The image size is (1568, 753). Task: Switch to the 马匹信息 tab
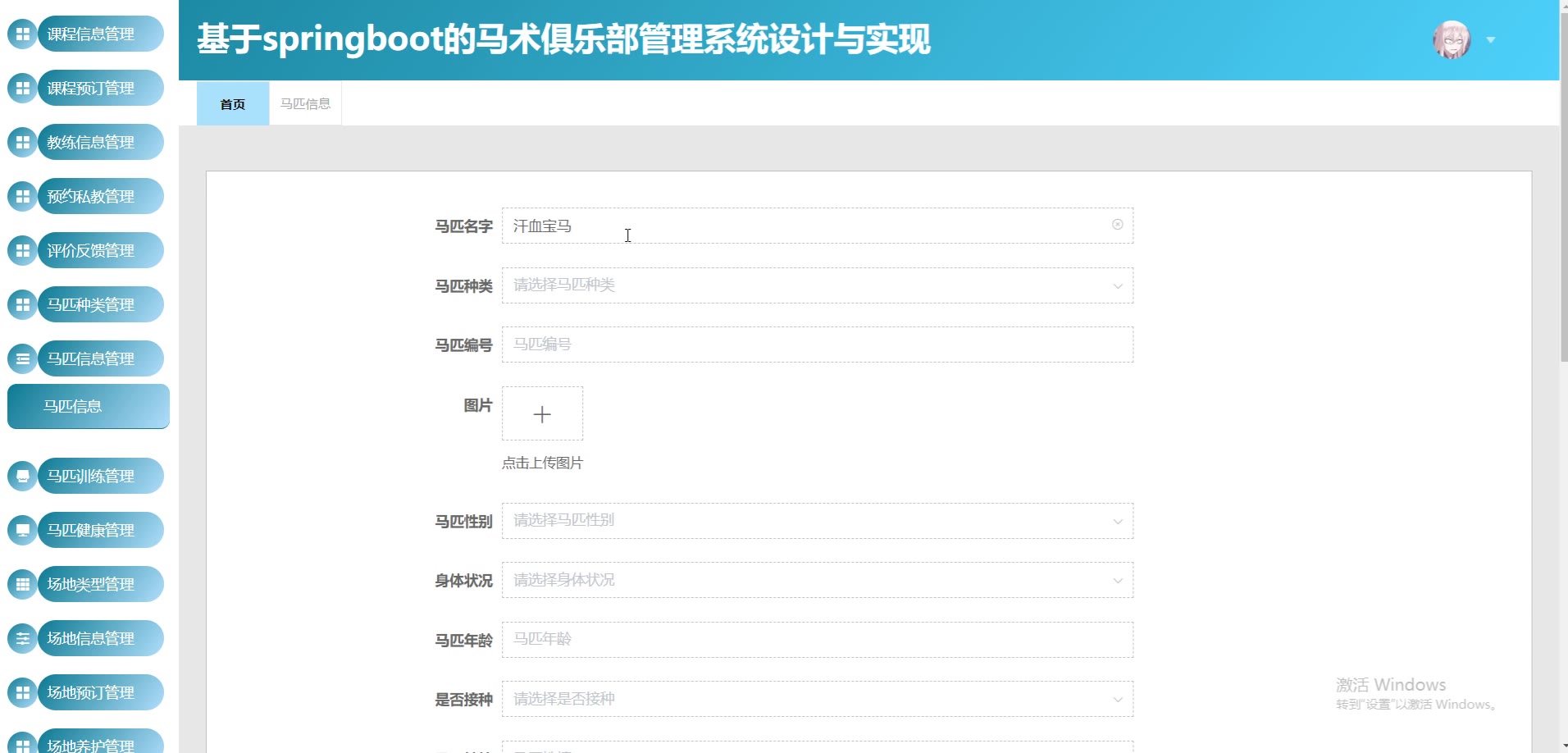[x=305, y=103]
